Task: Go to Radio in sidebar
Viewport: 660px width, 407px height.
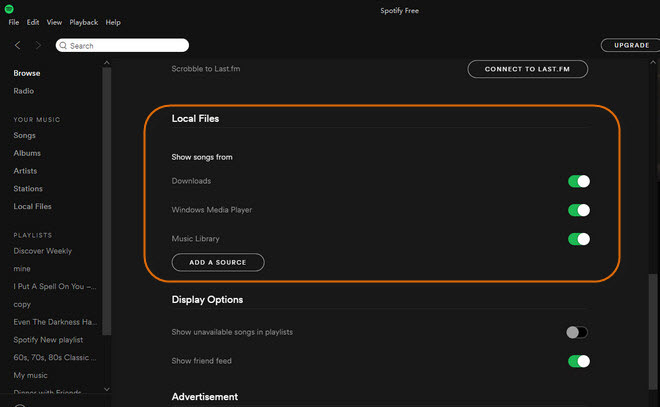Action: click(x=23, y=91)
